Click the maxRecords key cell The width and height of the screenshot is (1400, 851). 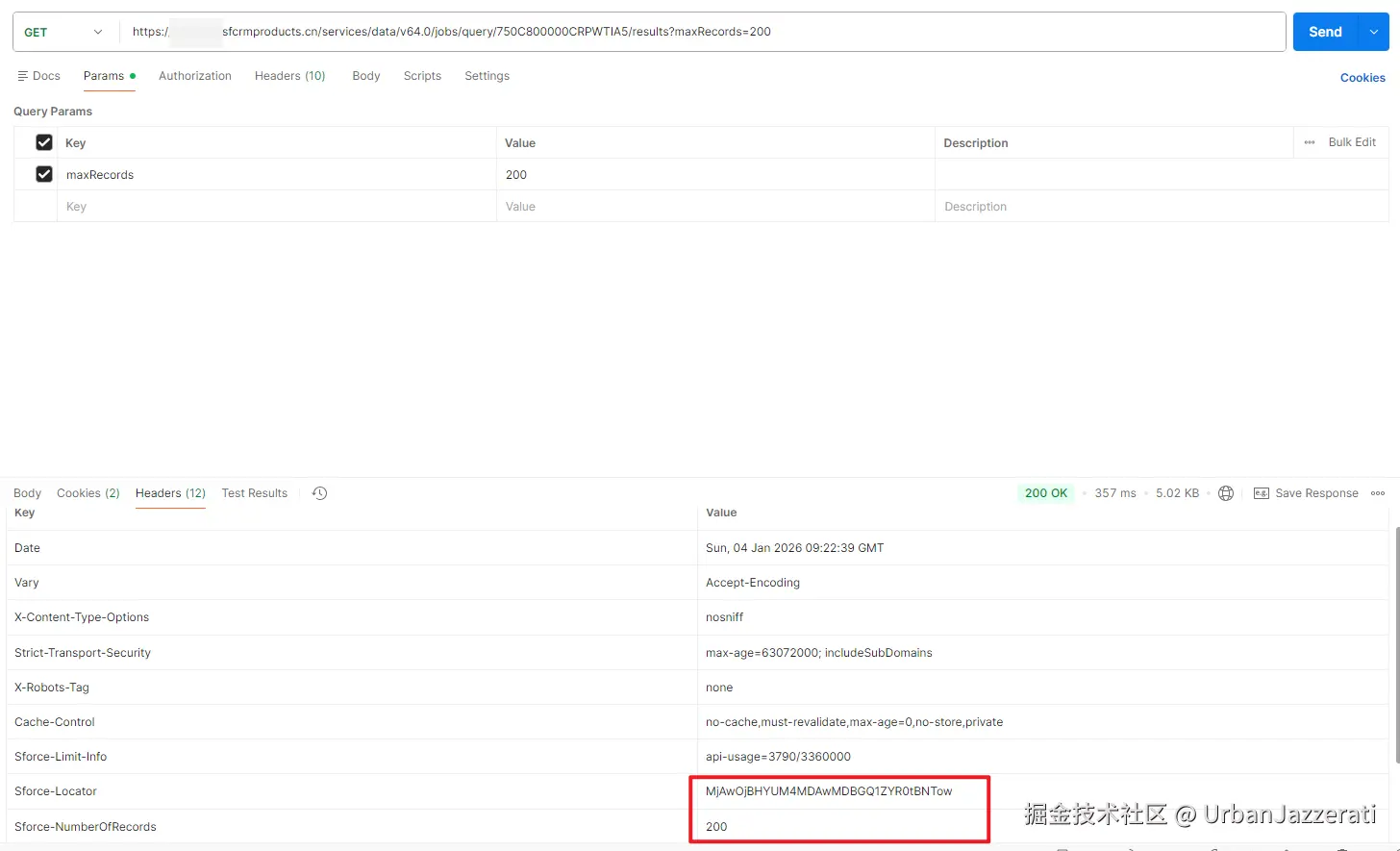277,174
